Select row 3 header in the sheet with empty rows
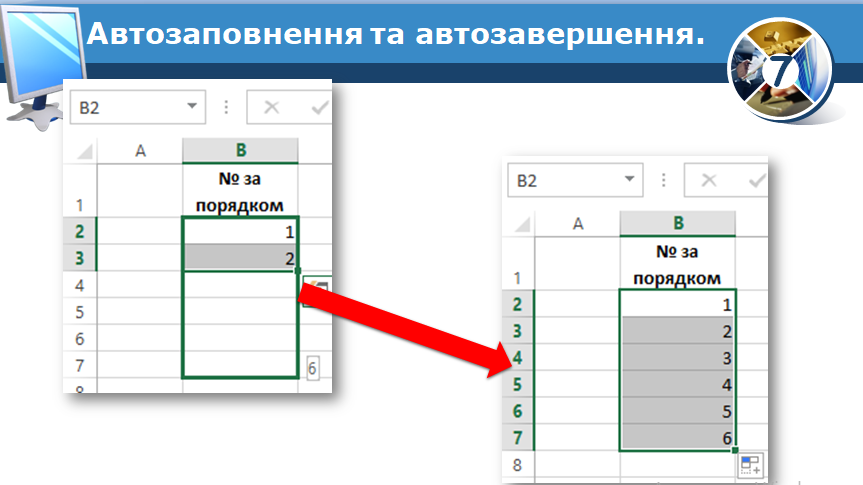Viewport: 863px width, 485px height. 80,258
